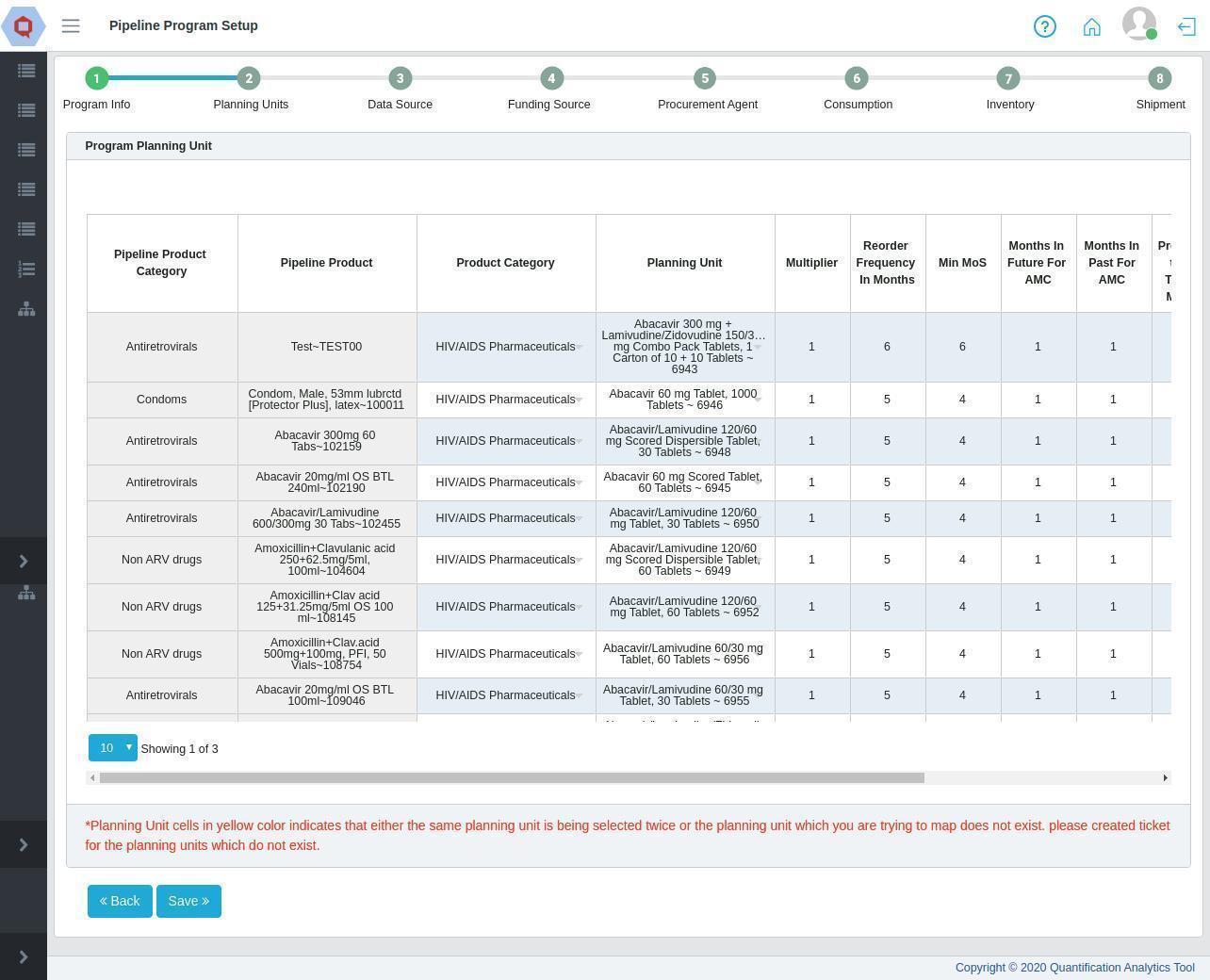Select reorder frequency cell with value 6
1210x980 pixels.
pyautogui.click(x=888, y=347)
